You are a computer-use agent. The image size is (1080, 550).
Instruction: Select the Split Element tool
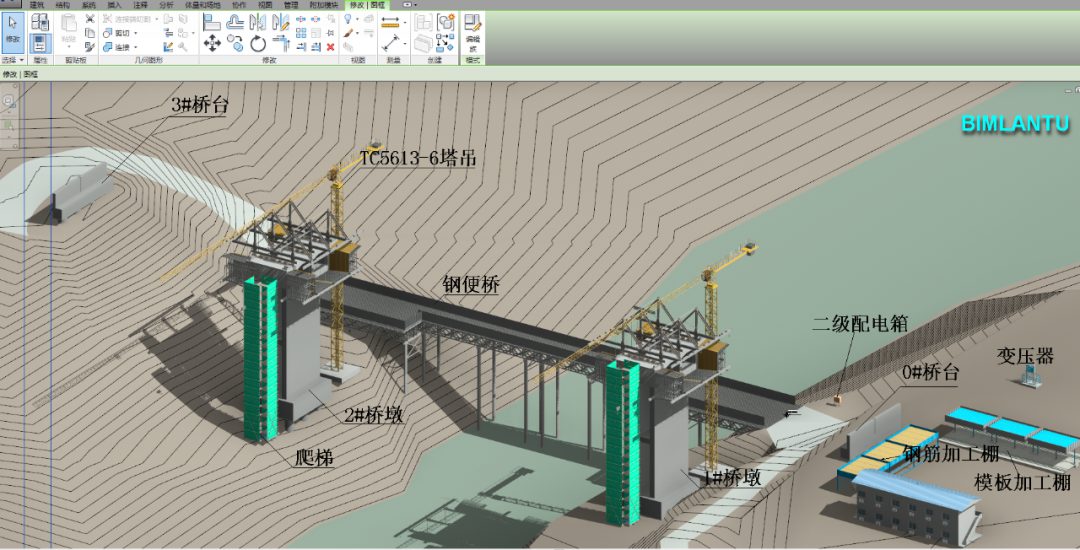(x=300, y=19)
